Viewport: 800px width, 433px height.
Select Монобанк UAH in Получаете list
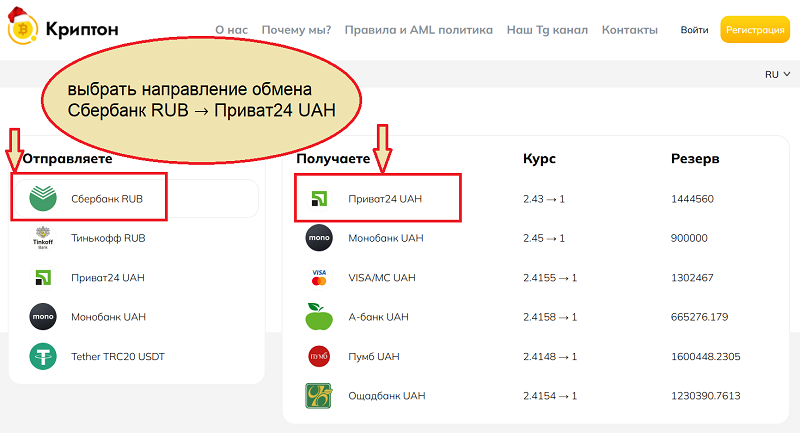click(386, 238)
